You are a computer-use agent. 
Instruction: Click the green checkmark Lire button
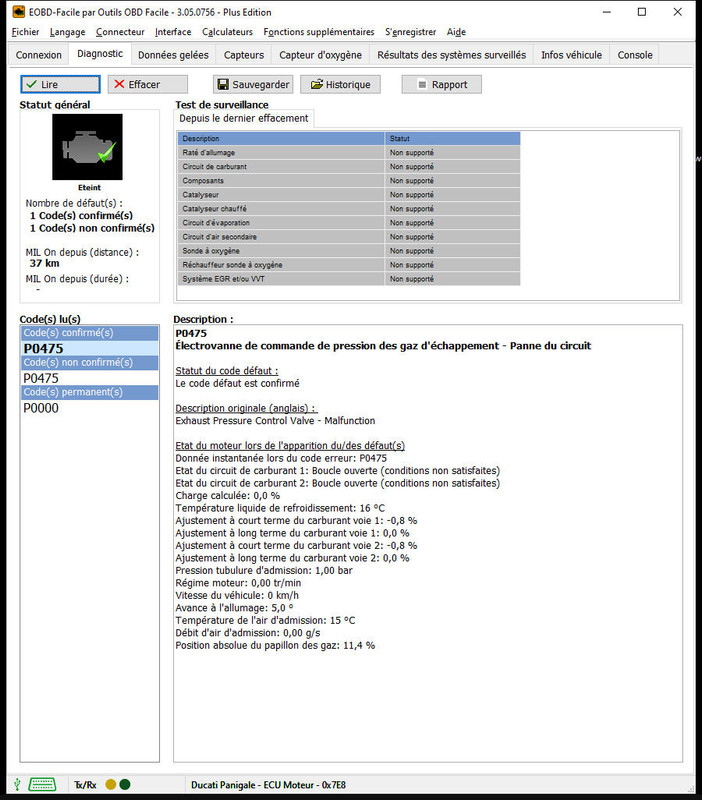(60, 84)
